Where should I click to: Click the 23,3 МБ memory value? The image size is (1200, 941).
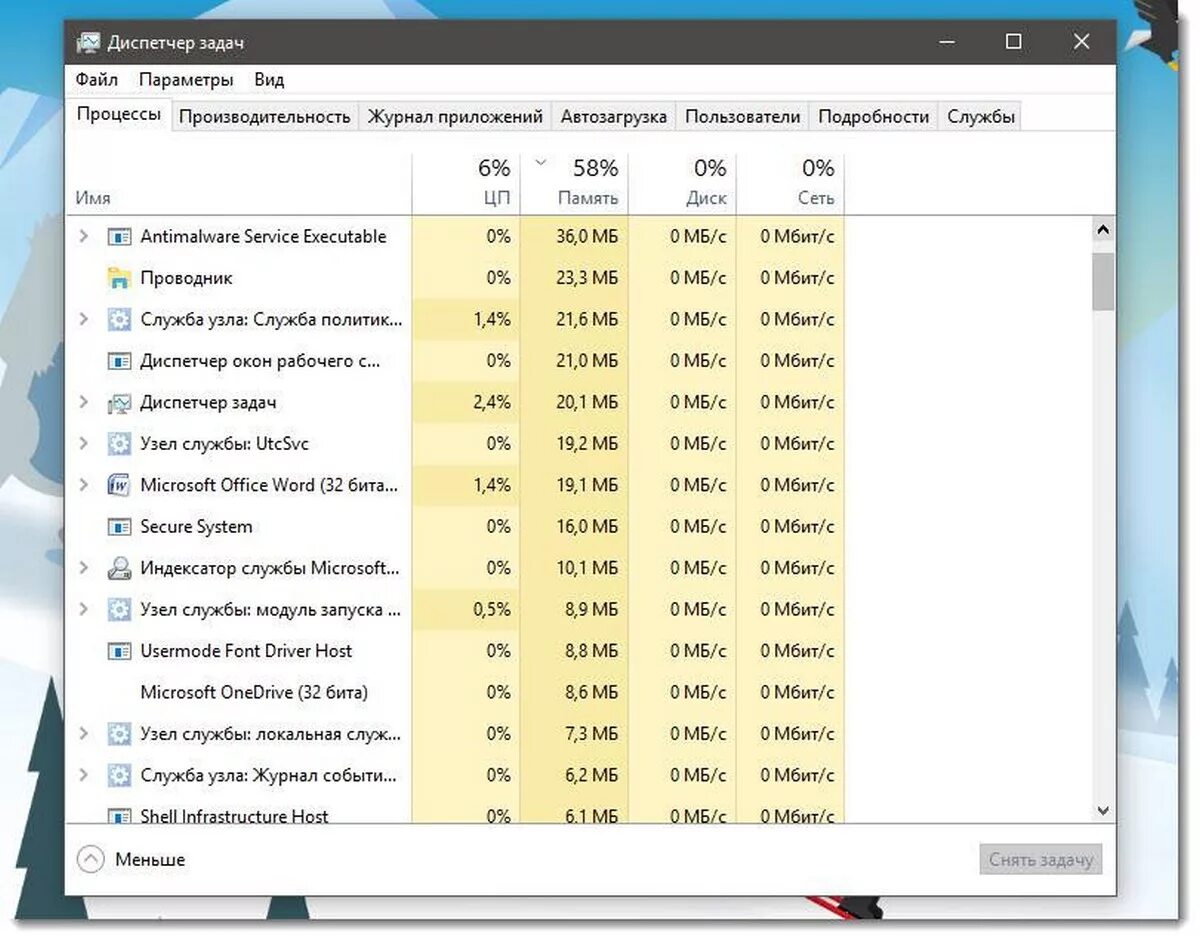point(587,278)
